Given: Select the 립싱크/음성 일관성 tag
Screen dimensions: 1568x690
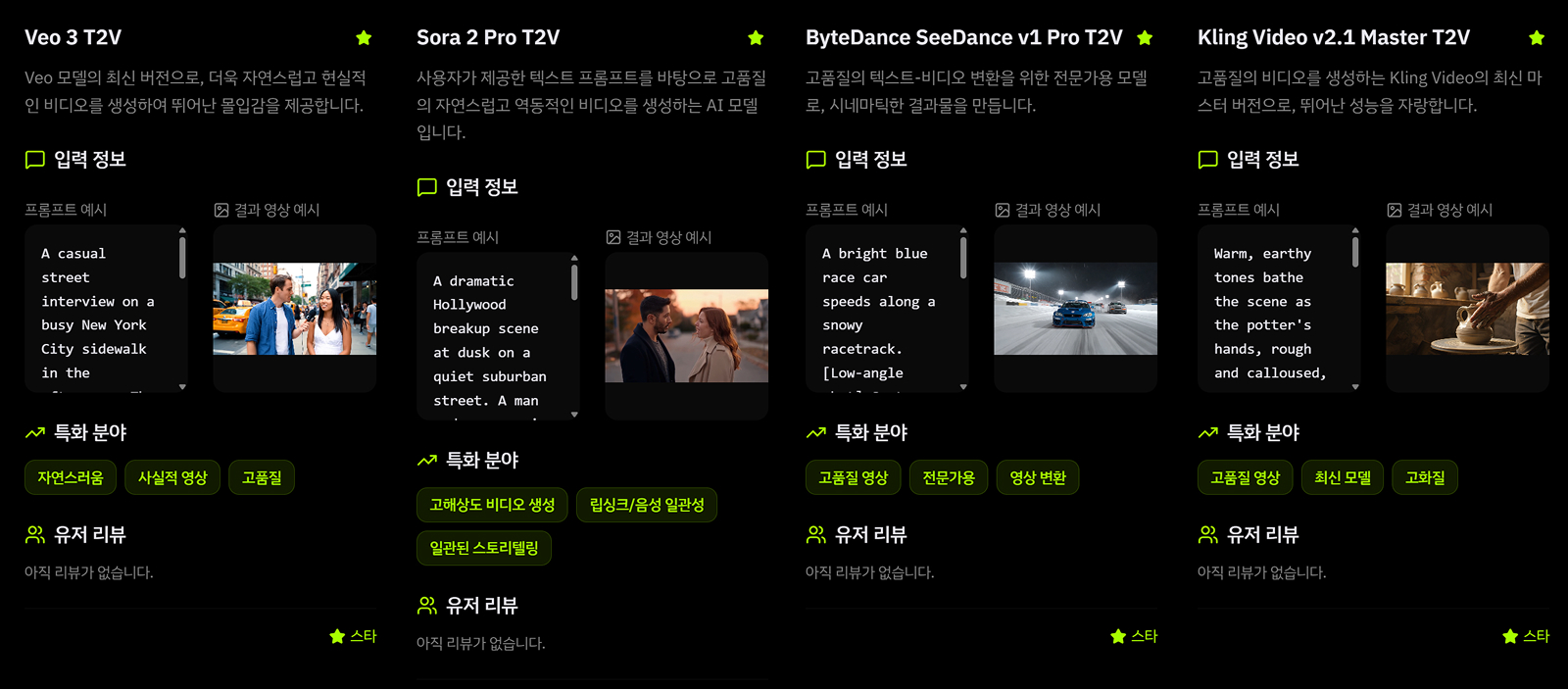Looking at the screenshot, I should click(647, 505).
